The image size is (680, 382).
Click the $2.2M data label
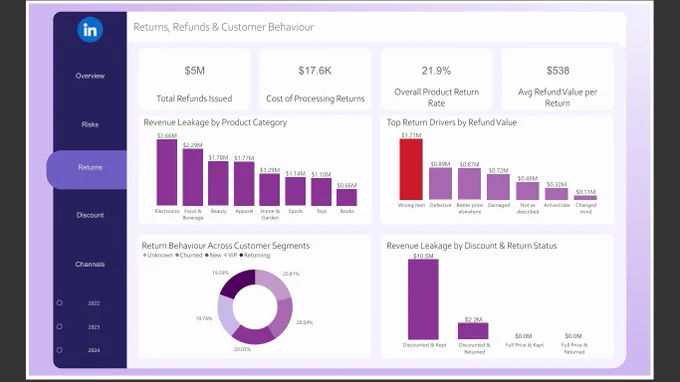(x=473, y=319)
